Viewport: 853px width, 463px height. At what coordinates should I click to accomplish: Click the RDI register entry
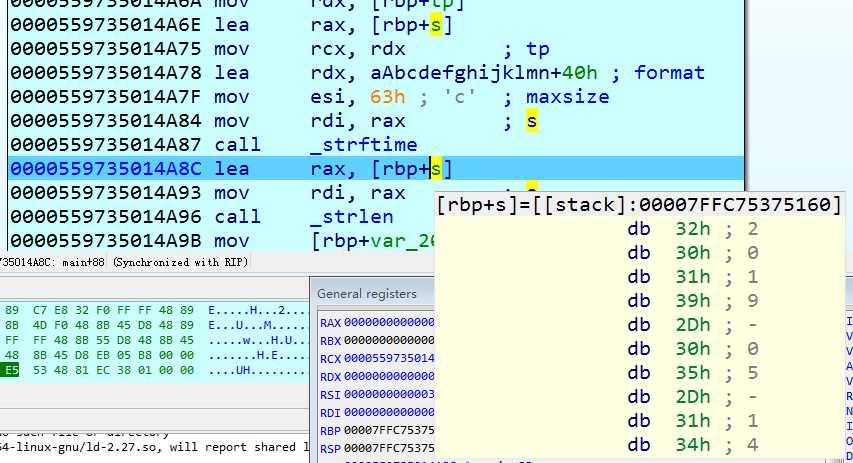[377, 412]
